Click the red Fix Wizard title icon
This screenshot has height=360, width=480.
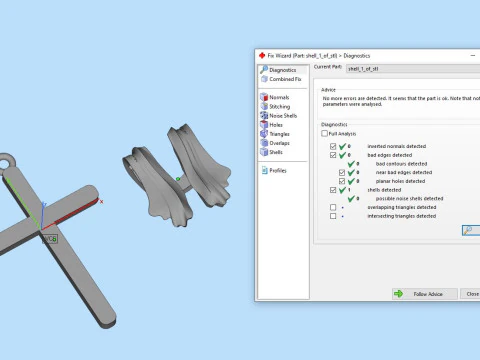point(262,55)
